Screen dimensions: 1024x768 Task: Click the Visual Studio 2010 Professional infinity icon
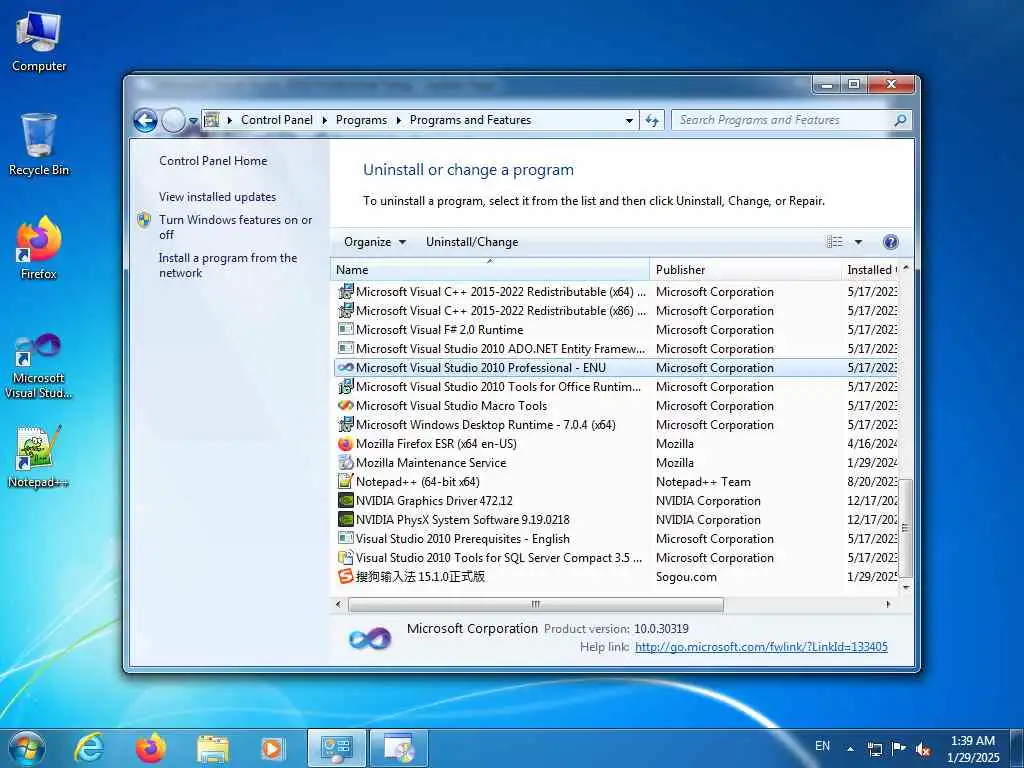(x=345, y=368)
